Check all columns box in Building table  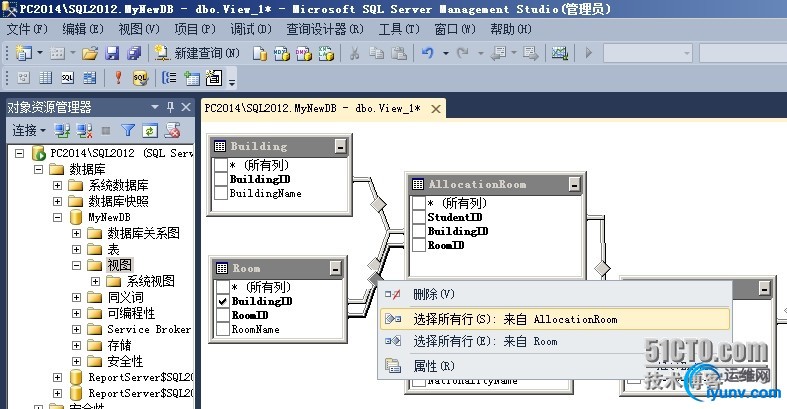(x=221, y=165)
